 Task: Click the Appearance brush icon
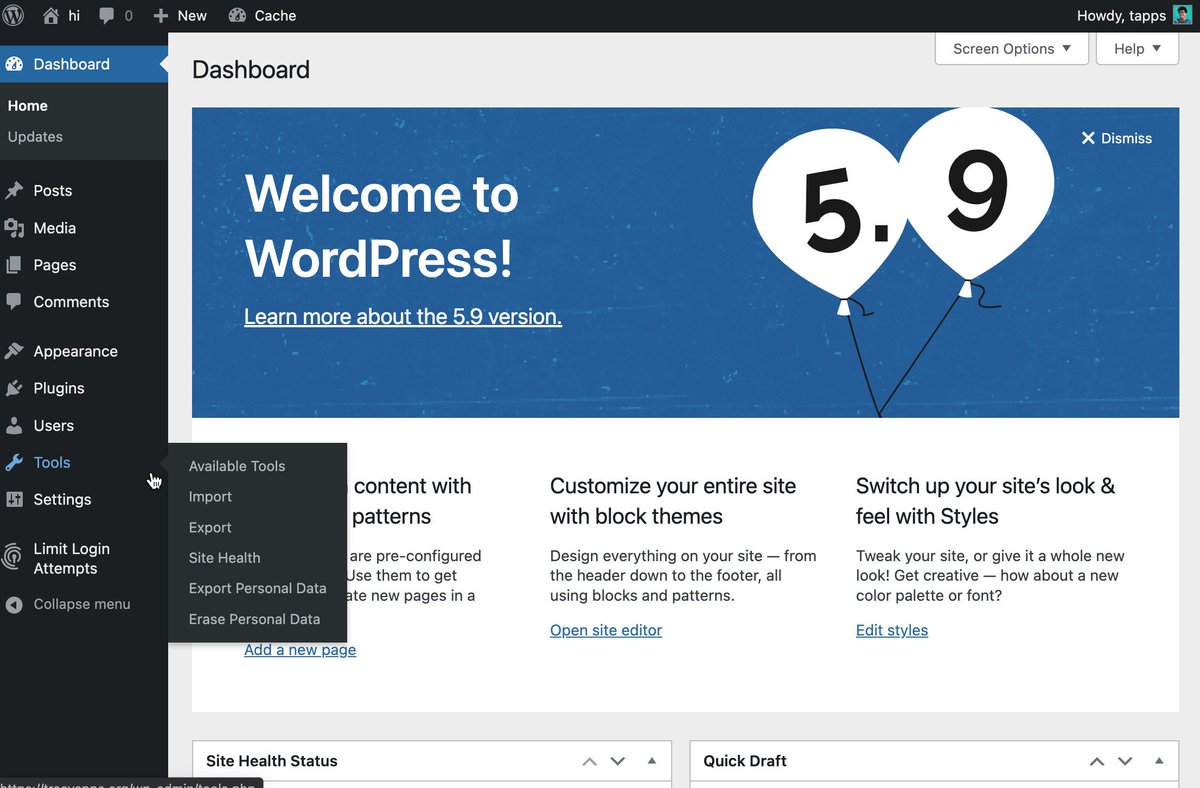point(14,351)
